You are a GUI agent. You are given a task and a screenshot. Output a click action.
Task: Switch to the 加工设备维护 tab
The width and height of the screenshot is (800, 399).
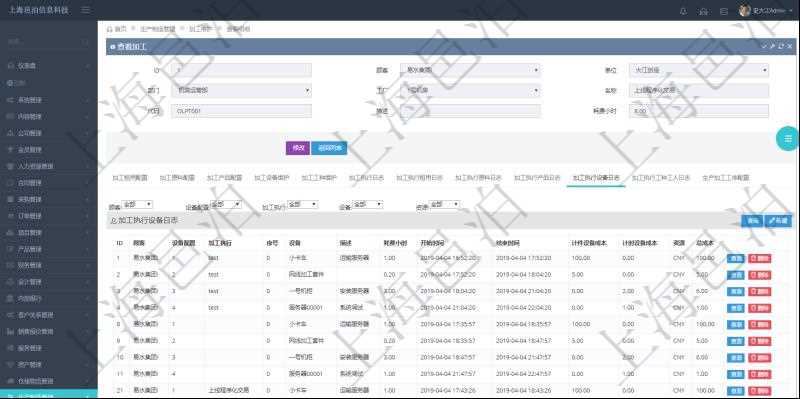pos(271,178)
